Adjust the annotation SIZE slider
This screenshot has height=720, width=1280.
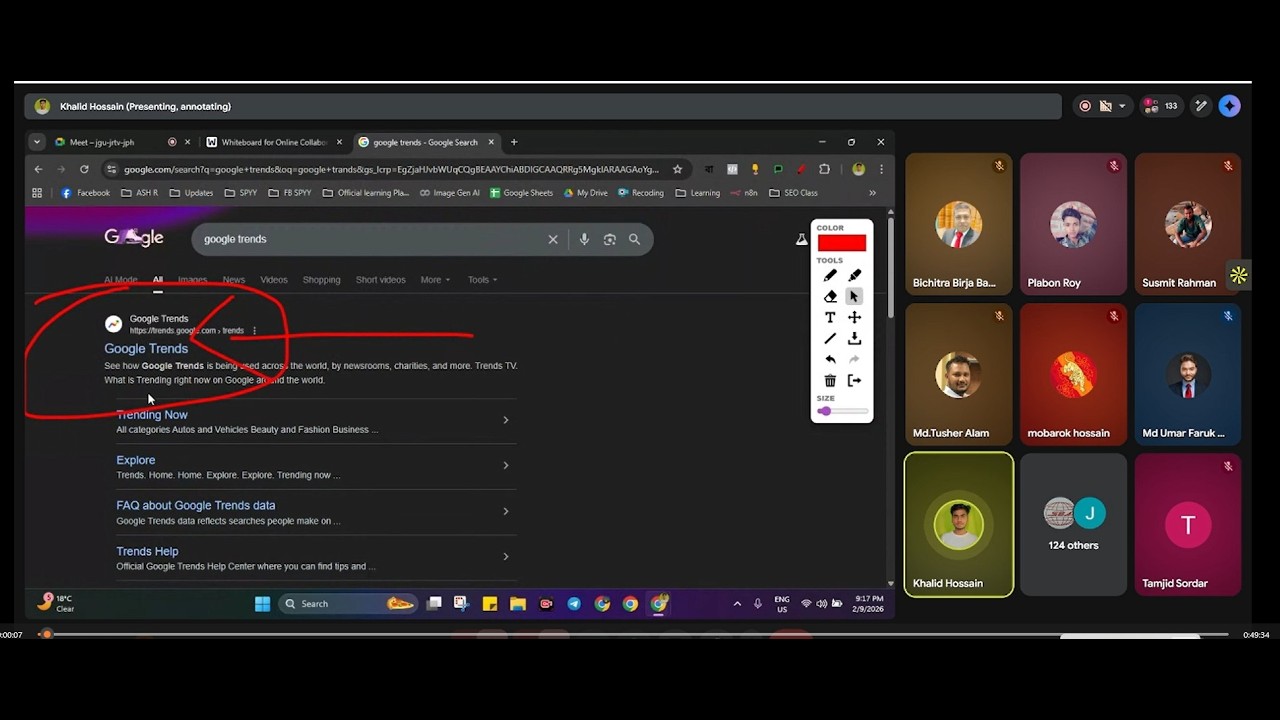point(842,411)
